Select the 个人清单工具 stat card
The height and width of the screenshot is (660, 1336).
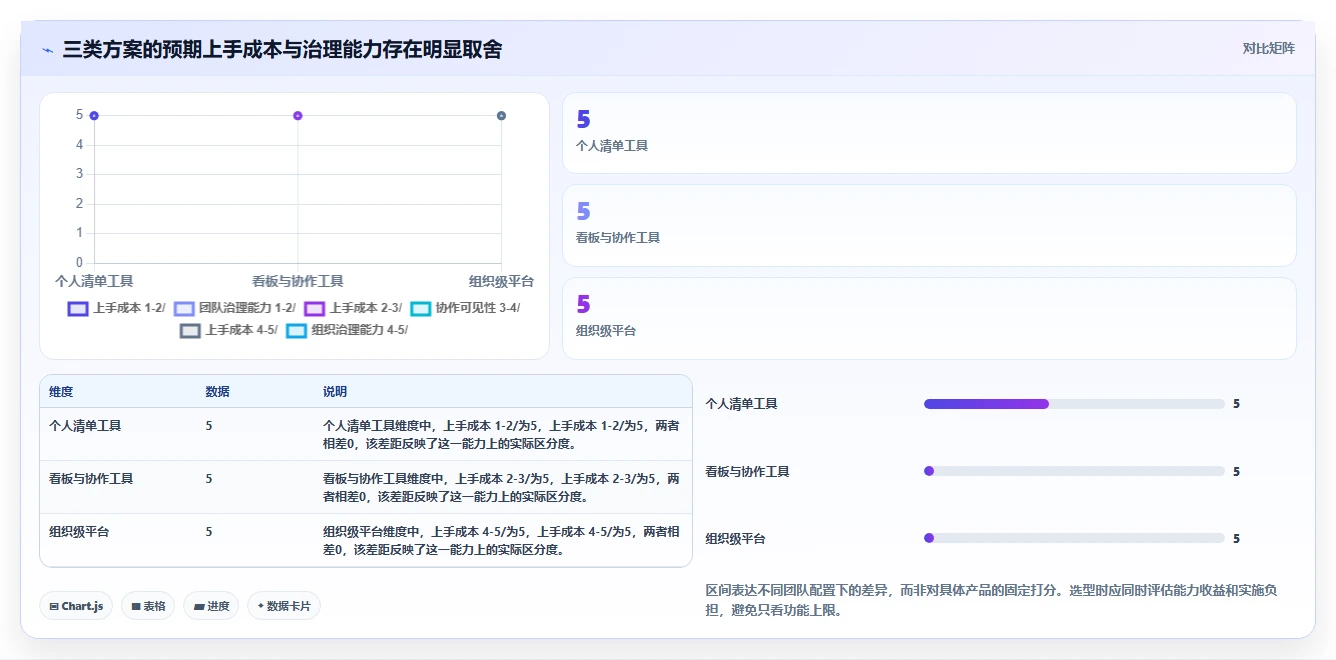click(929, 133)
